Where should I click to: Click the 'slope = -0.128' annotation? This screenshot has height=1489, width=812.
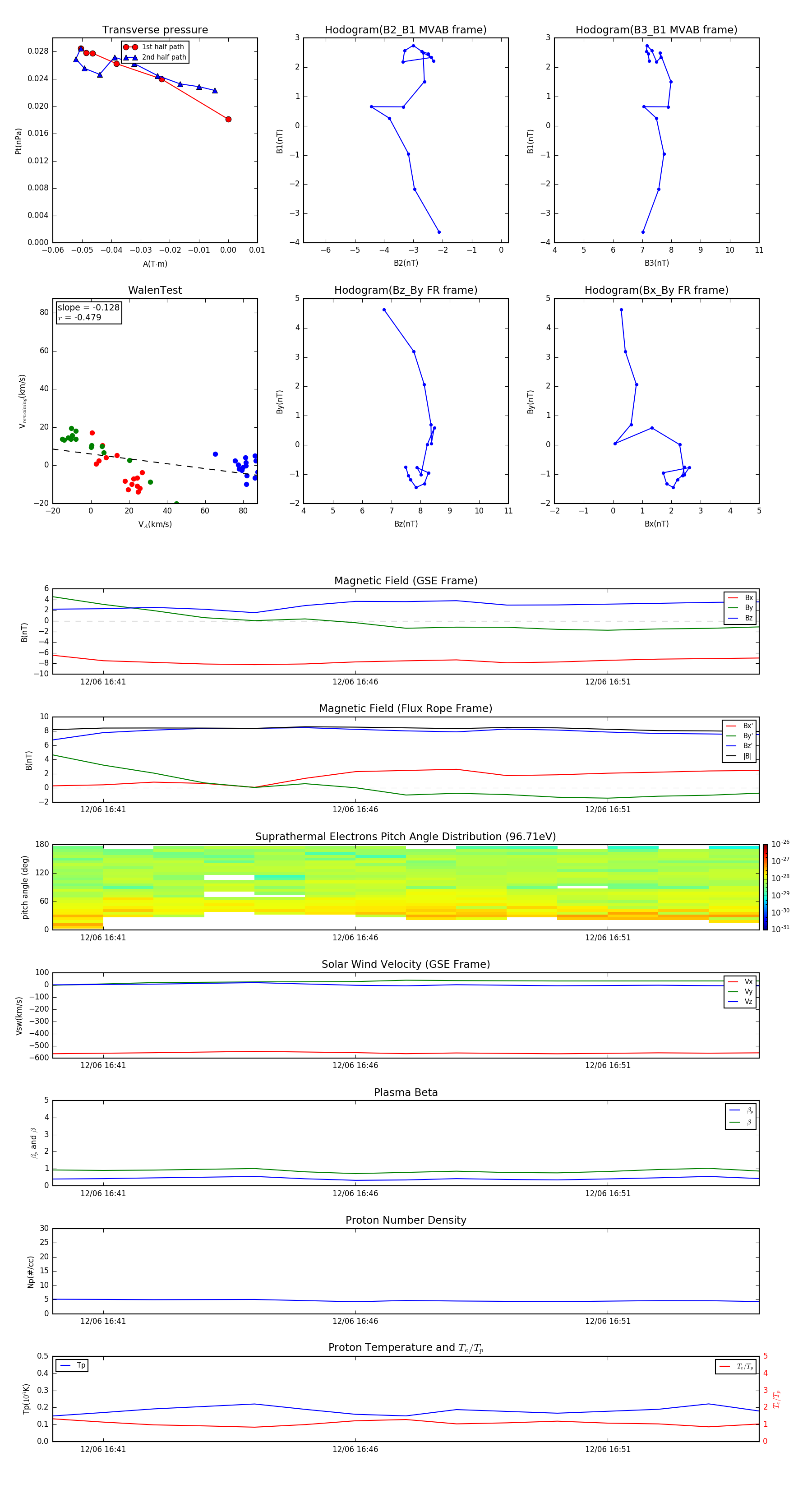point(88,308)
